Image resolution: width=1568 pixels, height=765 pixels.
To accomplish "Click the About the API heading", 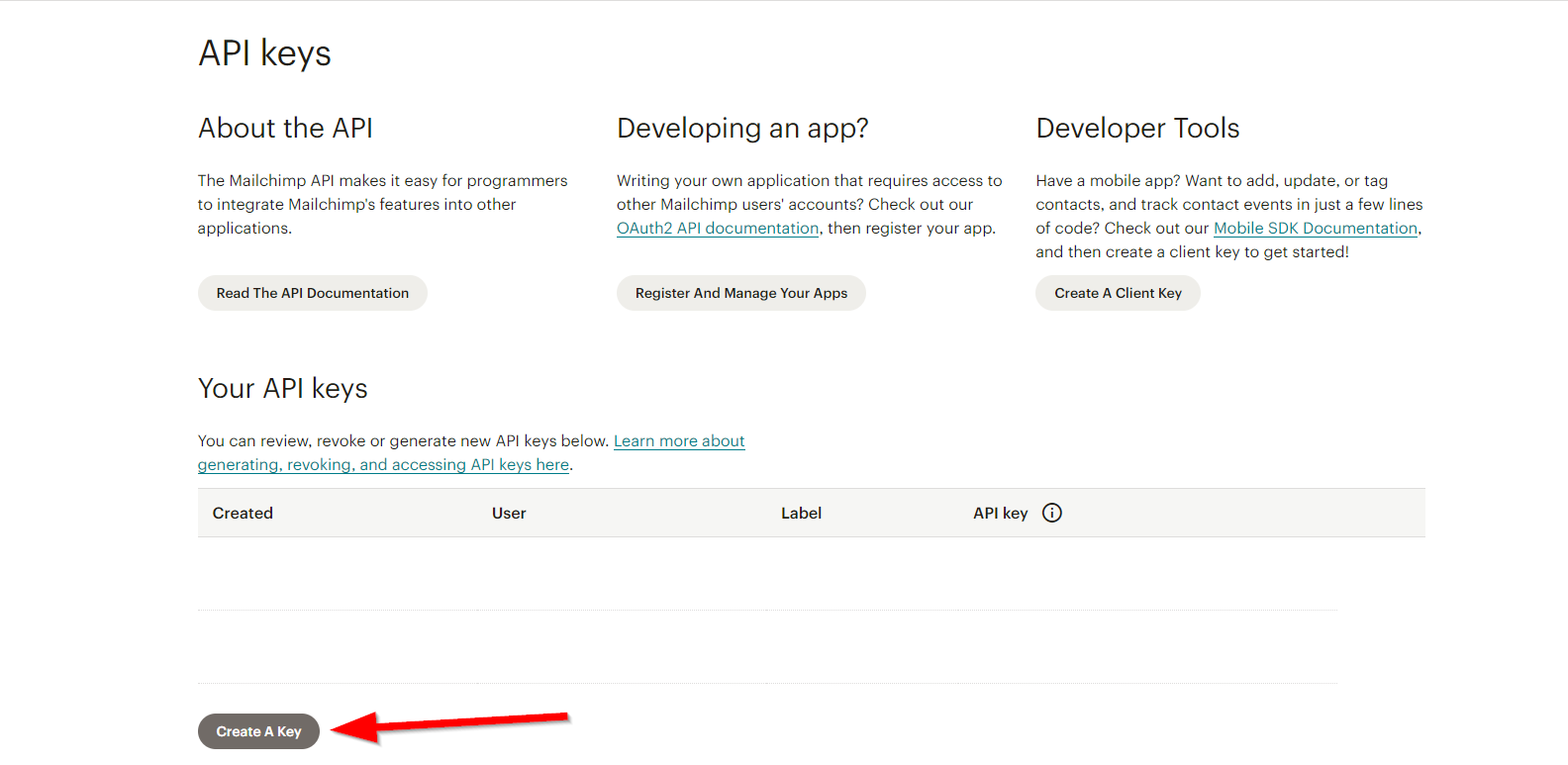I will (285, 129).
